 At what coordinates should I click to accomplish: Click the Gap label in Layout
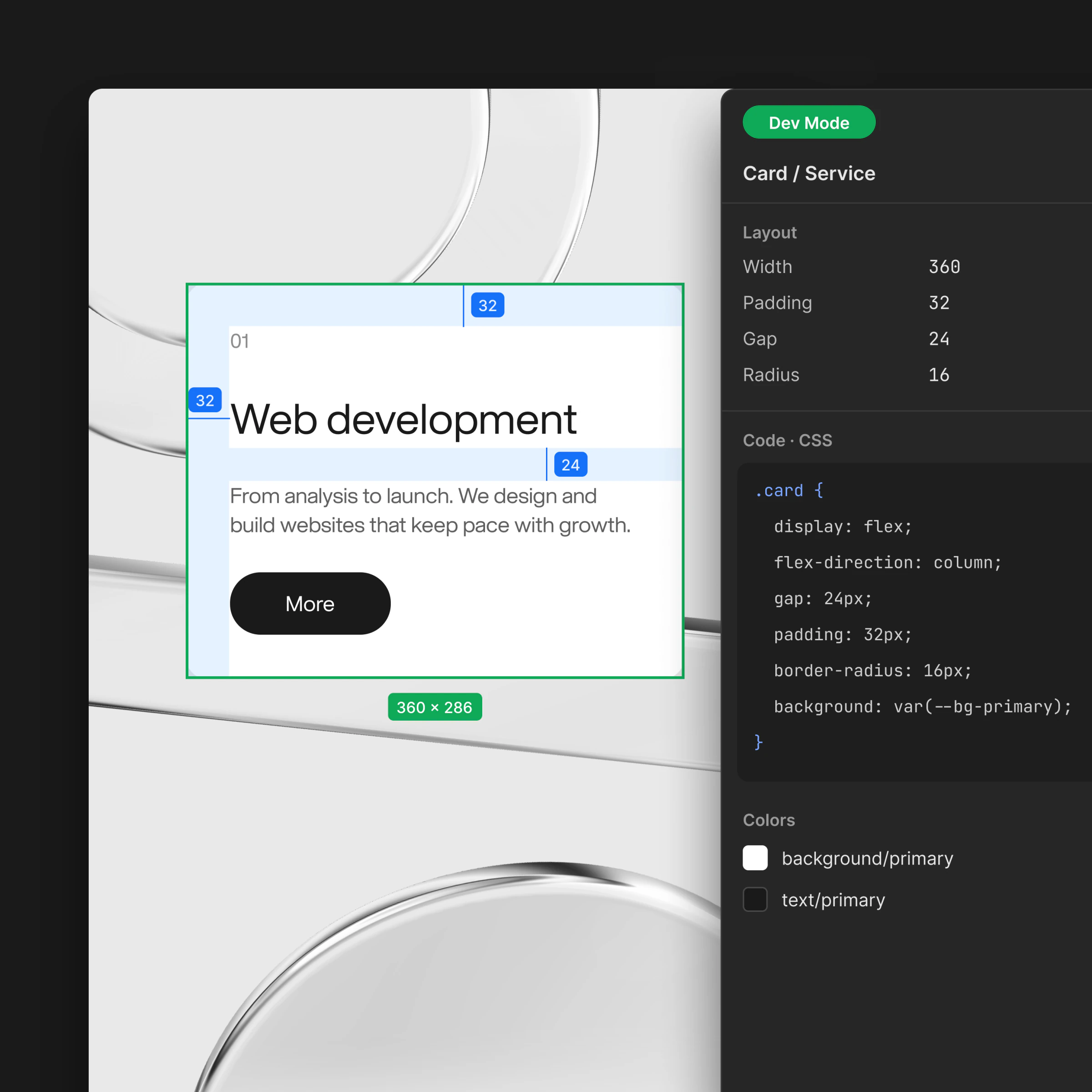tap(760, 339)
